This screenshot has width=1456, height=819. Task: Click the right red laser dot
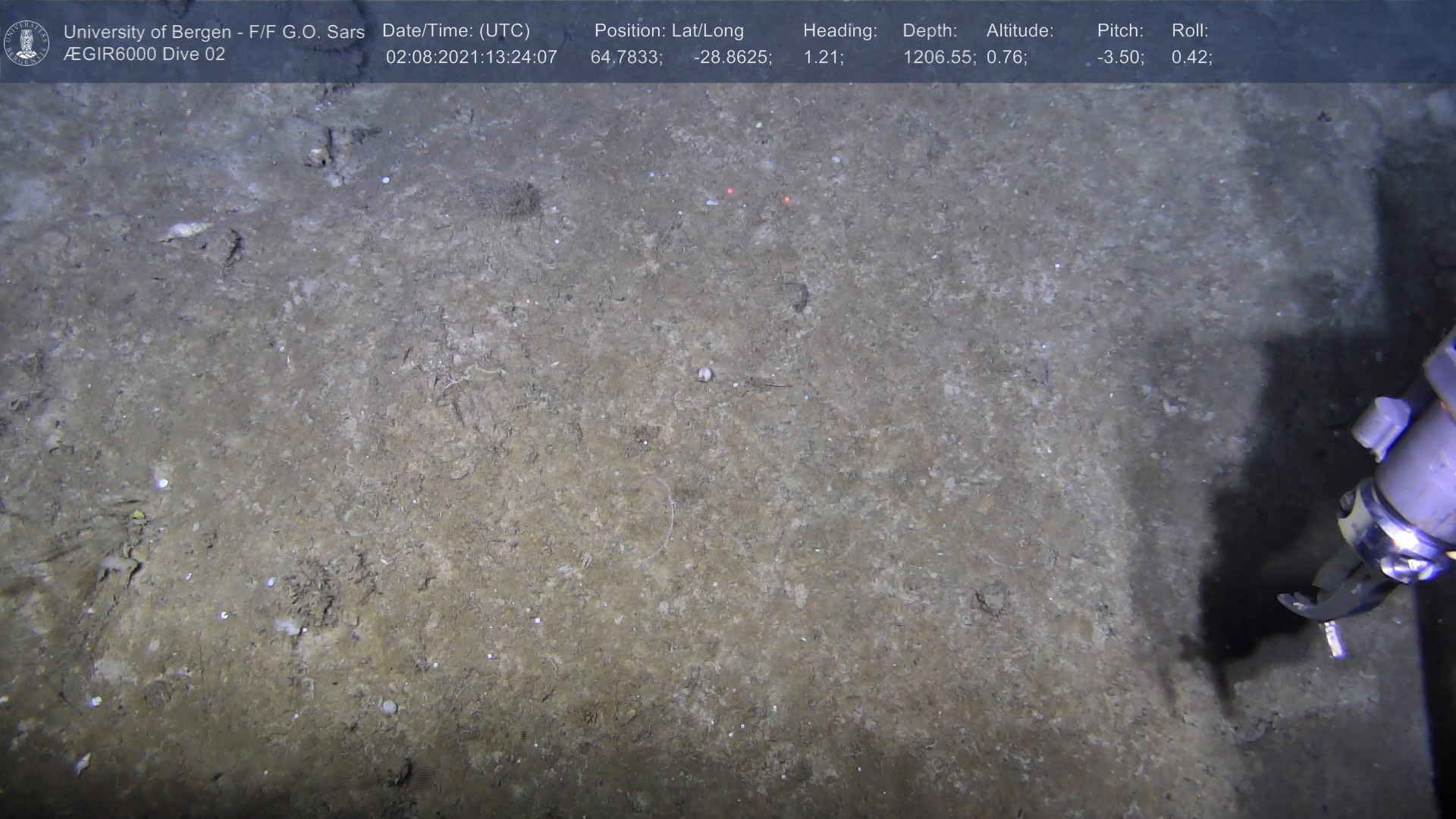[x=787, y=199]
